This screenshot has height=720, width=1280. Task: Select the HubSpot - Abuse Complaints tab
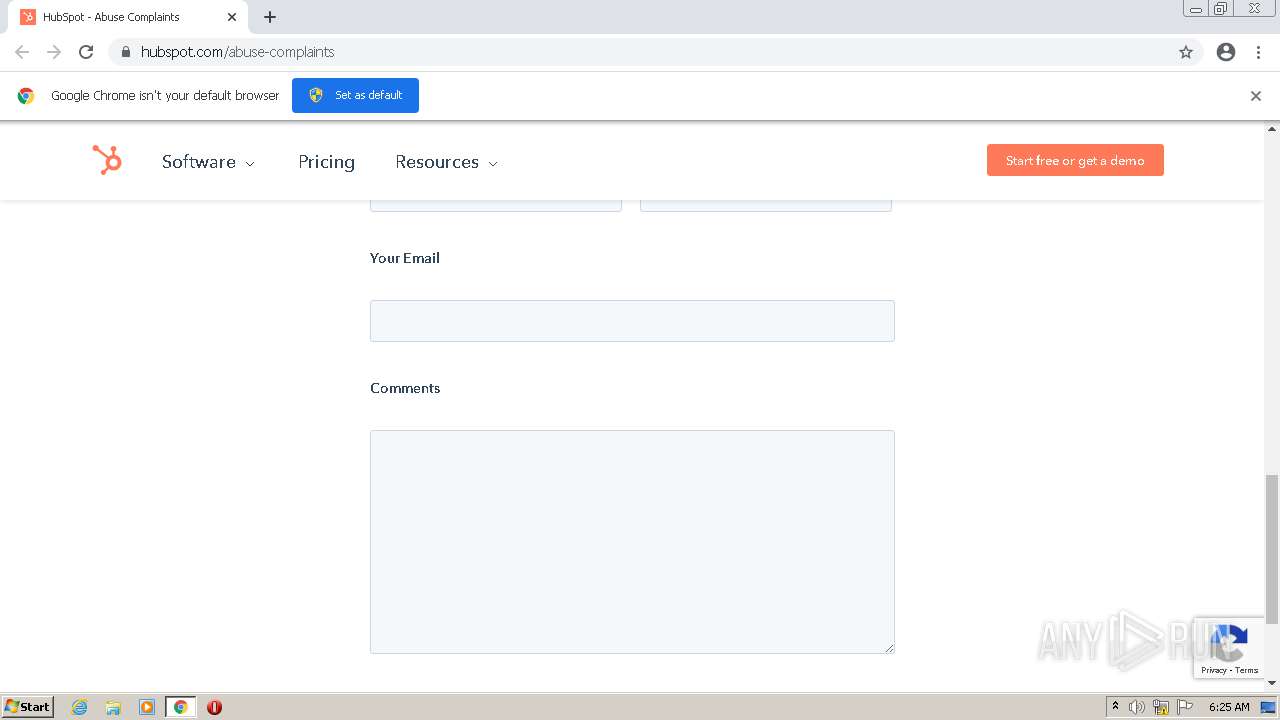pyautogui.click(x=128, y=17)
